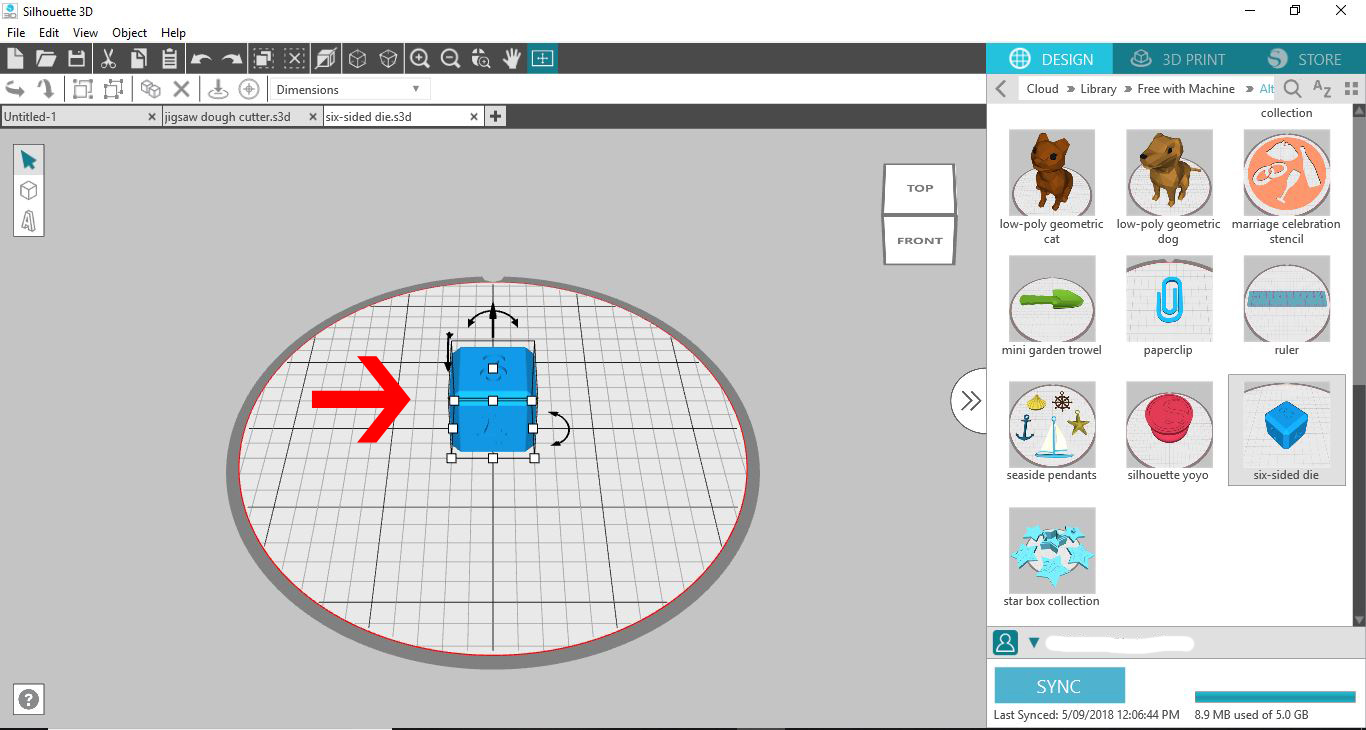Close the six-sided die.s3d tab
The height and width of the screenshot is (730, 1366).
point(474,117)
